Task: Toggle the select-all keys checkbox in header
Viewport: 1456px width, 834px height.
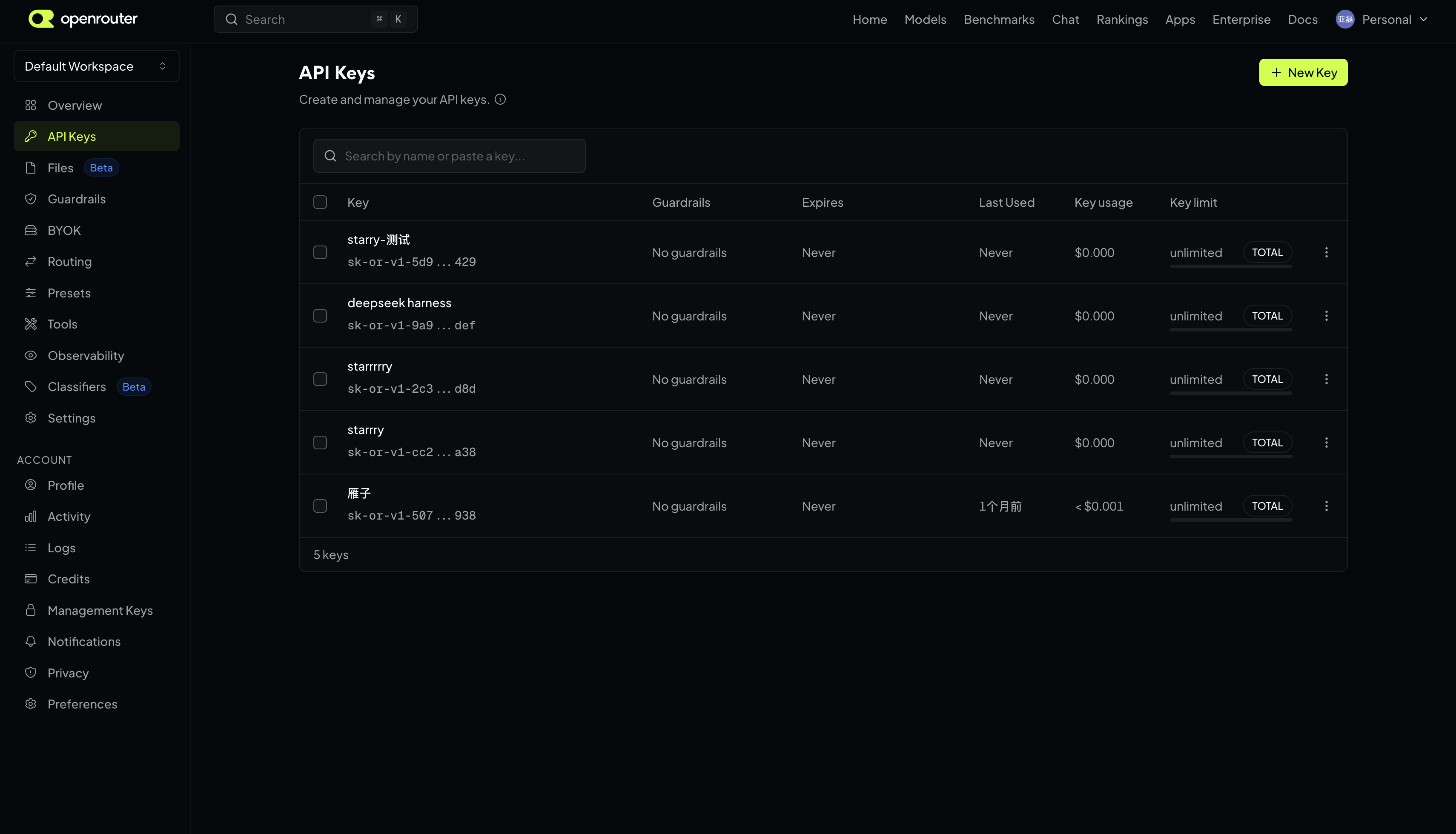Action: point(320,202)
